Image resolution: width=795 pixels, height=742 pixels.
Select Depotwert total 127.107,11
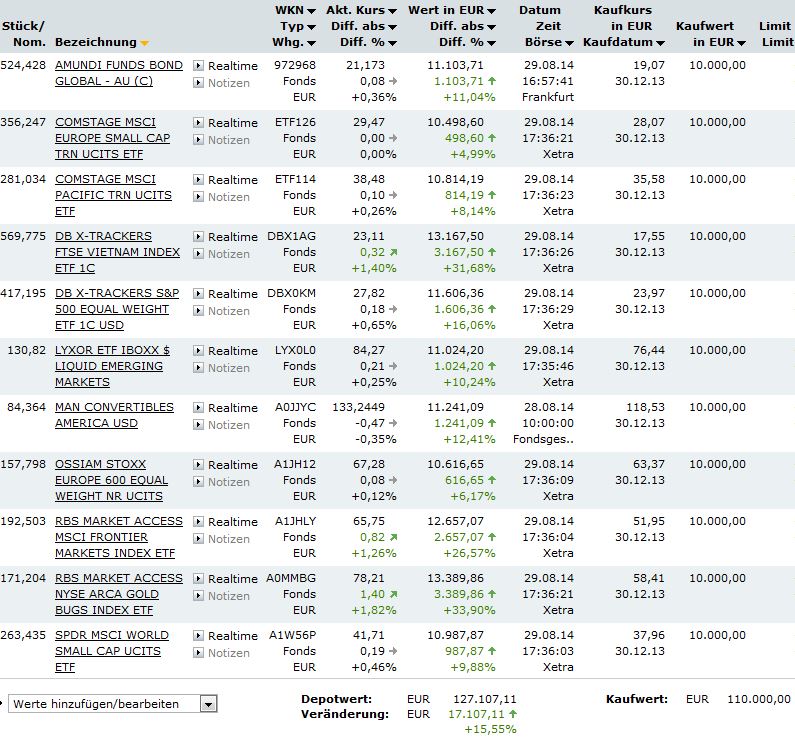click(x=484, y=699)
